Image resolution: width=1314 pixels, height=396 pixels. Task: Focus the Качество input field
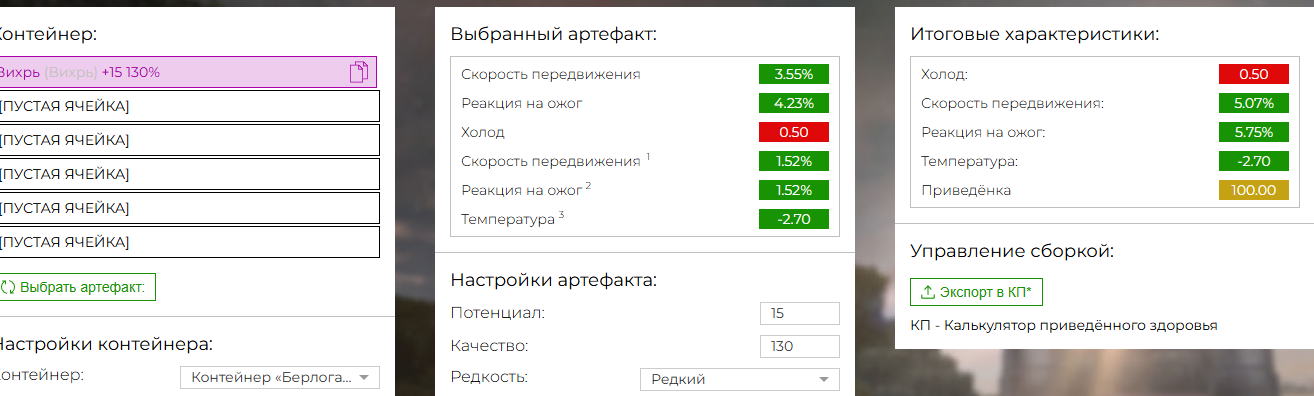click(800, 347)
